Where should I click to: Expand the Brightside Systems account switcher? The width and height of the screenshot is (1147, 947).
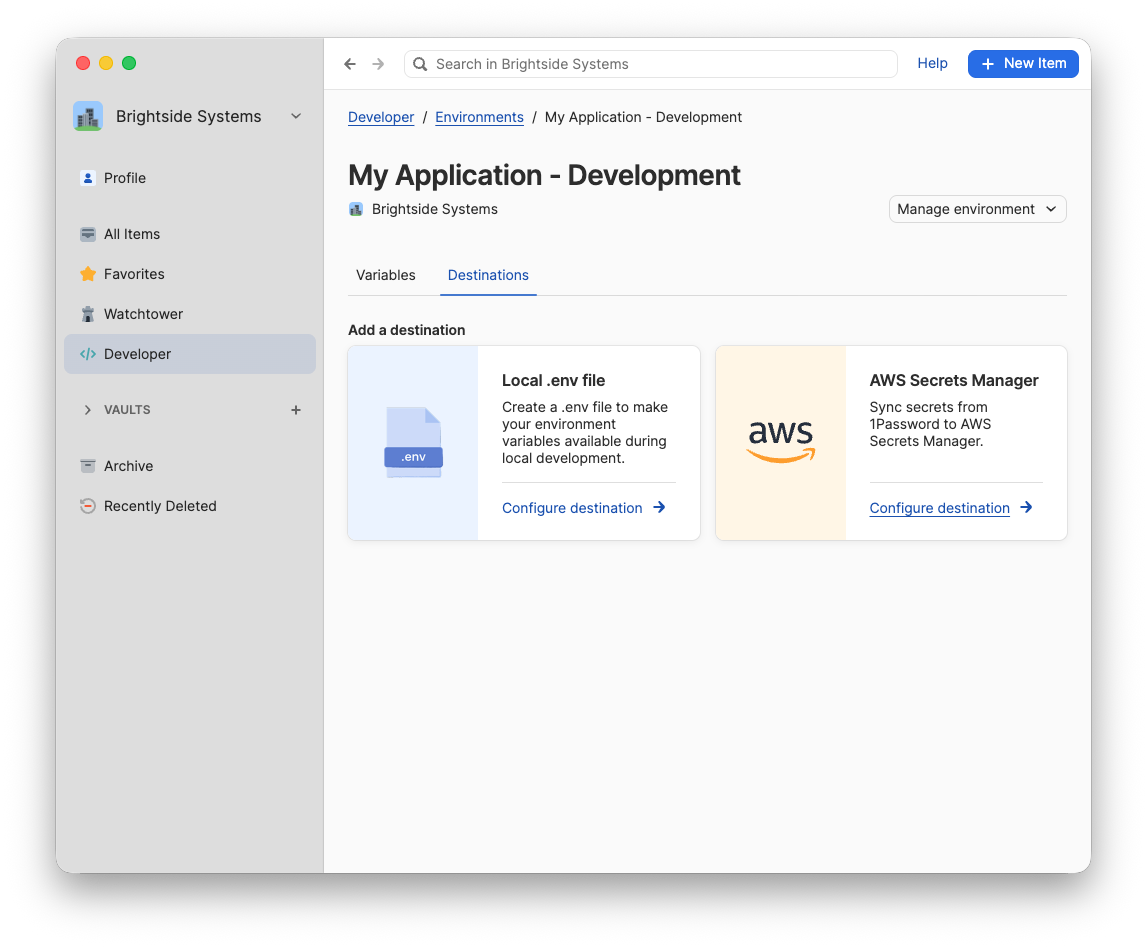[x=295, y=116]
